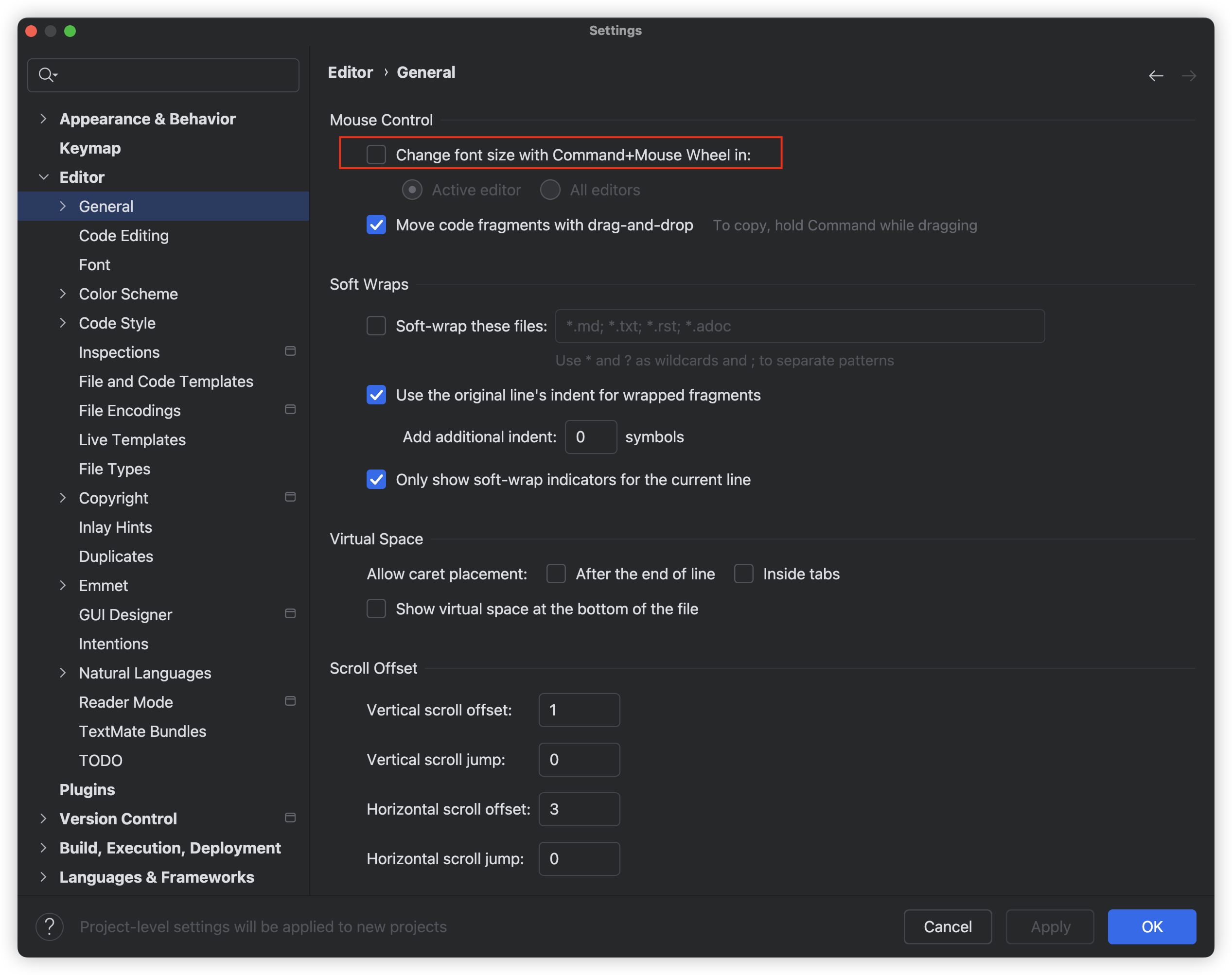Viewport: 1232px width, 975px height.
Task: Click the search magnifier icon in settings
Action: pyautogui.click(x=46, y=75)
